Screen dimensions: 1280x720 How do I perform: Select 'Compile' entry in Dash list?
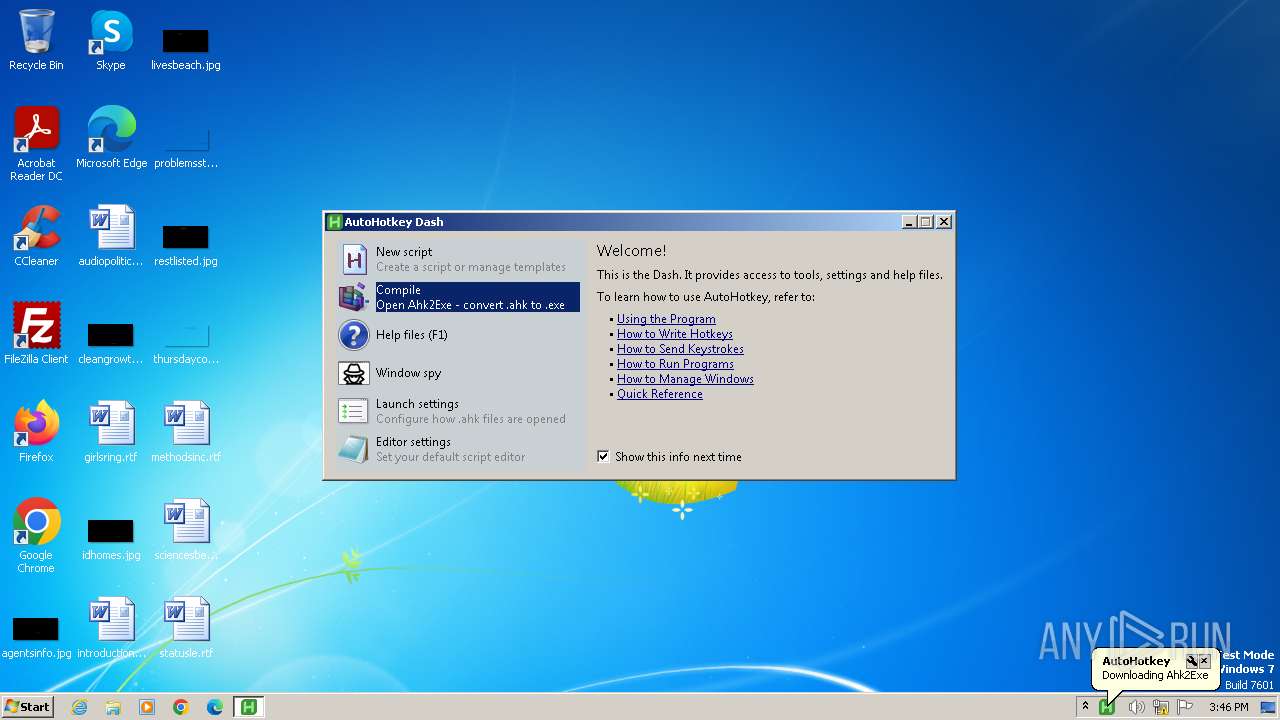[x=458, y=297]
